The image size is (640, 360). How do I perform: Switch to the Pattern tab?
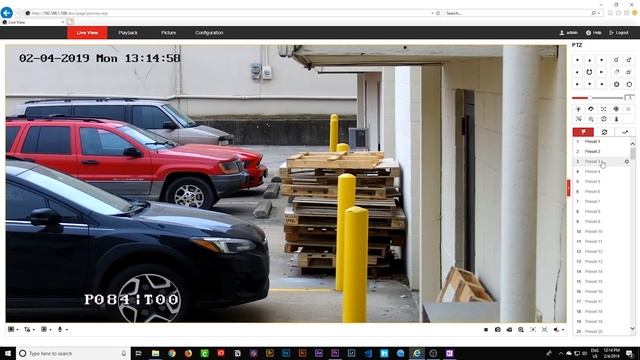625,132
